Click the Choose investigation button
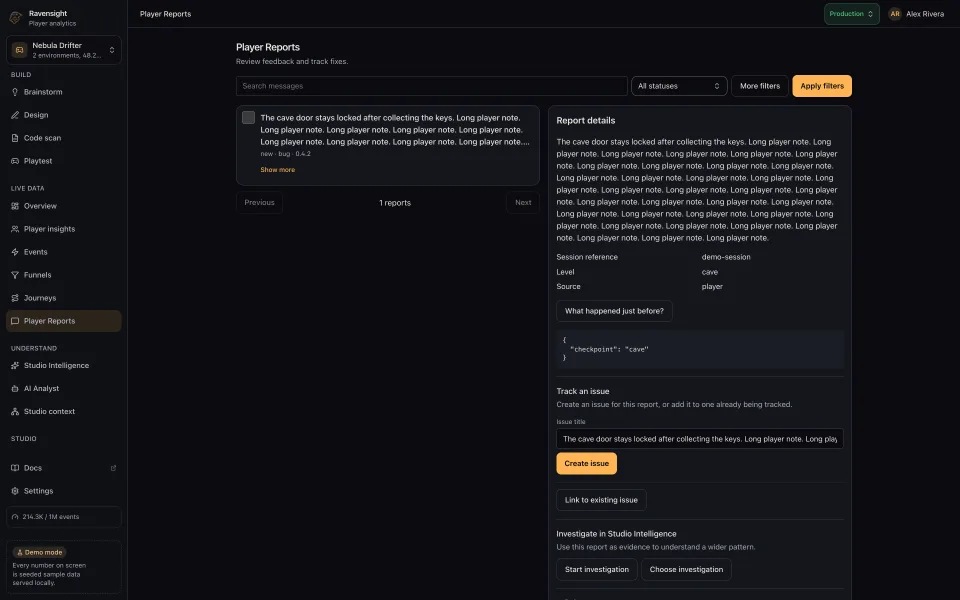 pyautogui.click(x=686, y=569)
